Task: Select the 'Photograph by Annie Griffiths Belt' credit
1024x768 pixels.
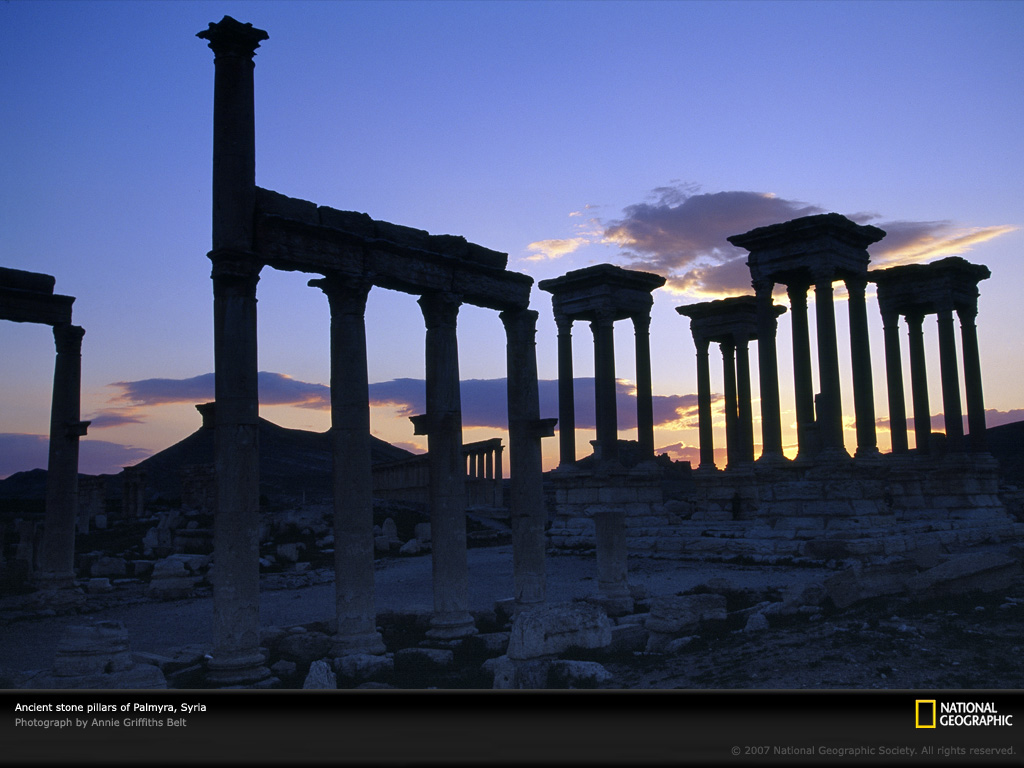Action: coord(100,722)
